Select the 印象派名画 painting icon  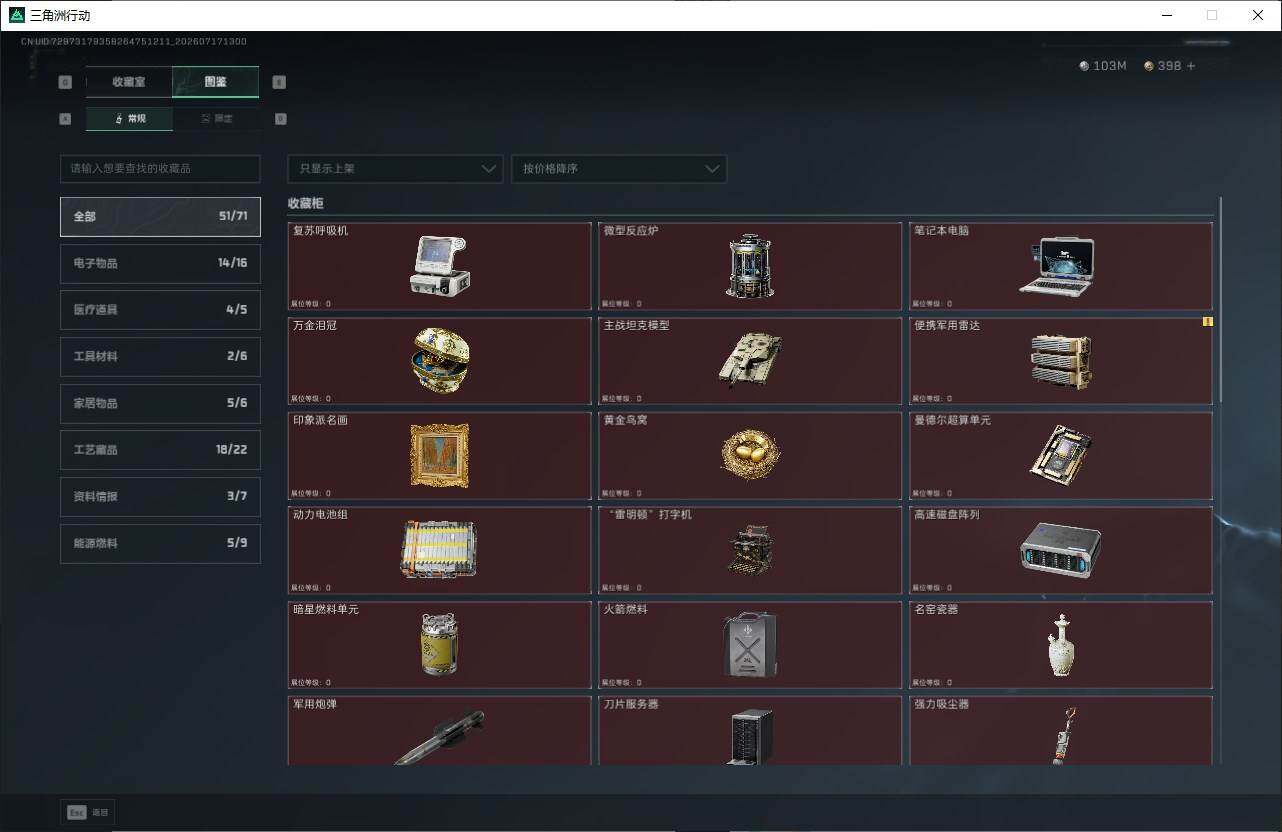point(440,456)
